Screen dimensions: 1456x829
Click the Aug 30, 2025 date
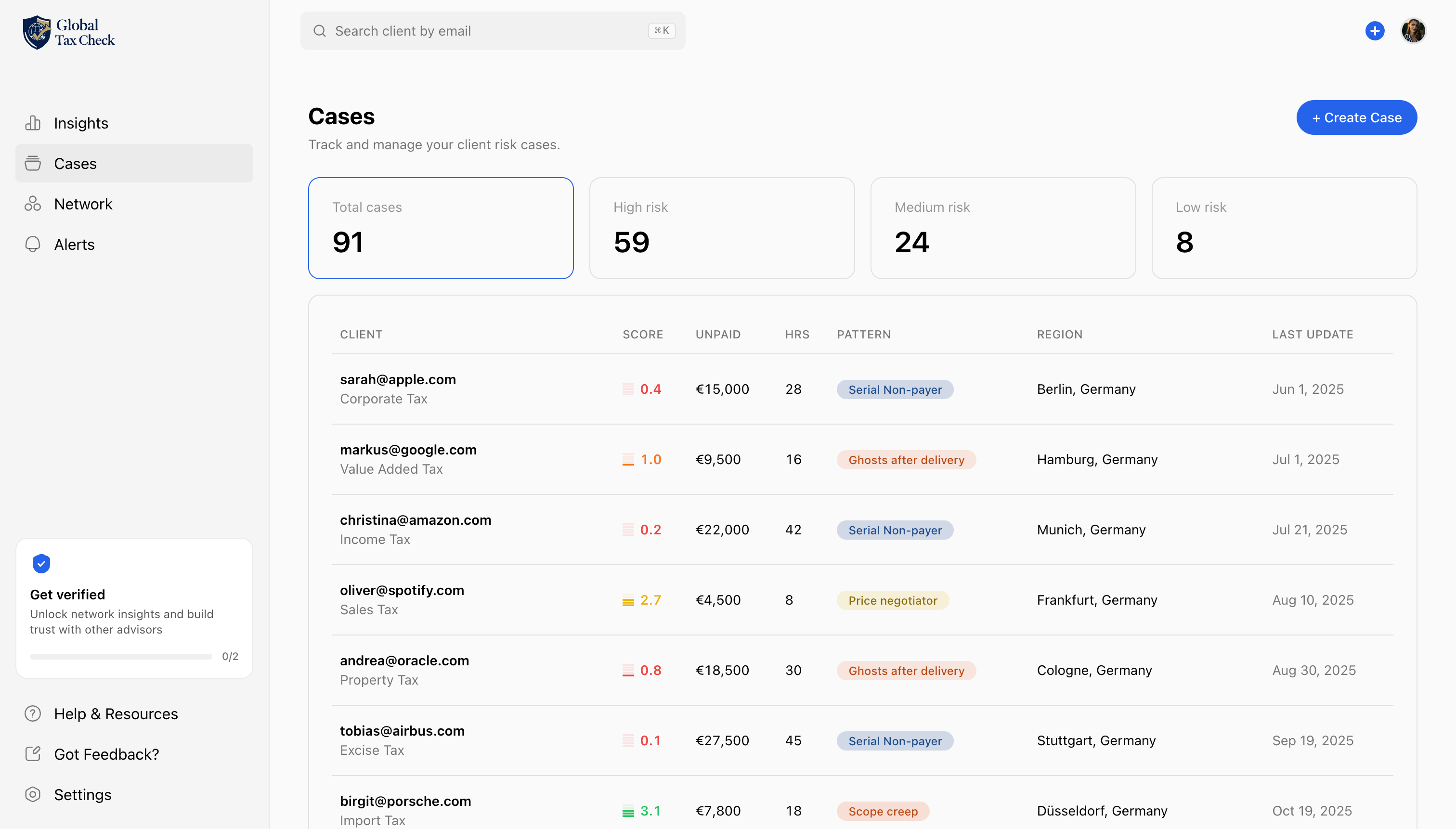tap(1313, 670)
